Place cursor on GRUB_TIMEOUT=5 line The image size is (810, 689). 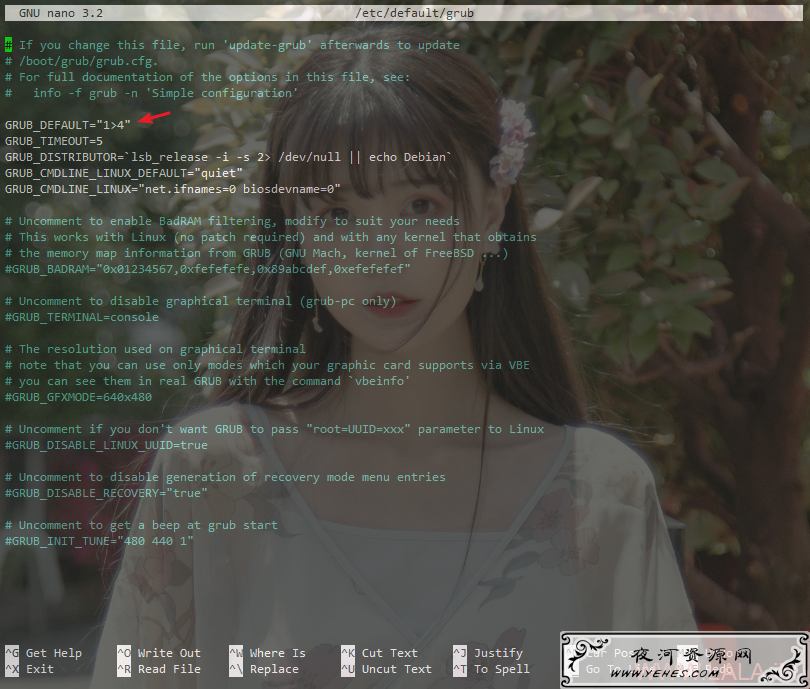(x=54, y=141)
